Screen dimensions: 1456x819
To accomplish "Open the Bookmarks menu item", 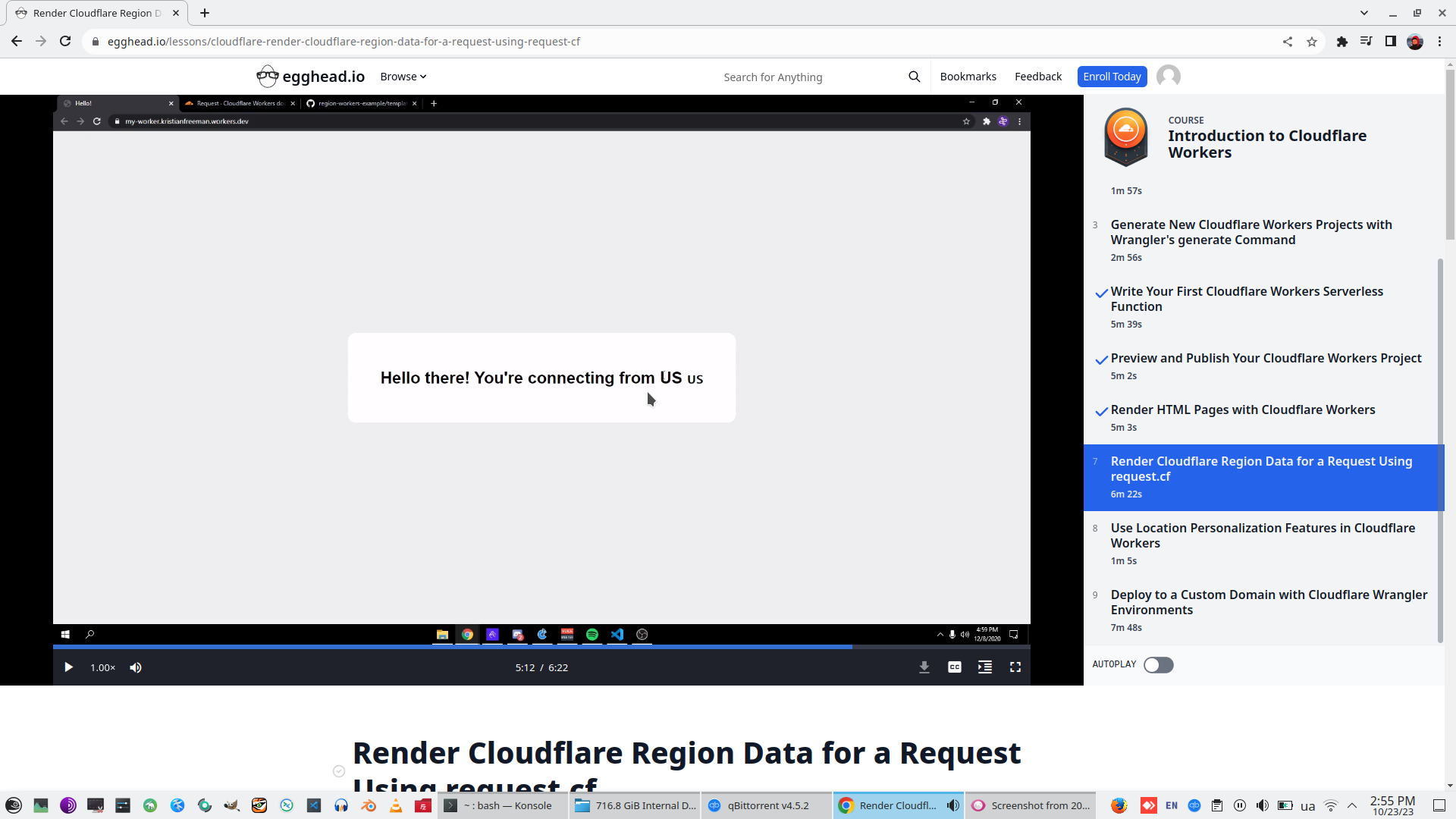I will coord(968,77).
